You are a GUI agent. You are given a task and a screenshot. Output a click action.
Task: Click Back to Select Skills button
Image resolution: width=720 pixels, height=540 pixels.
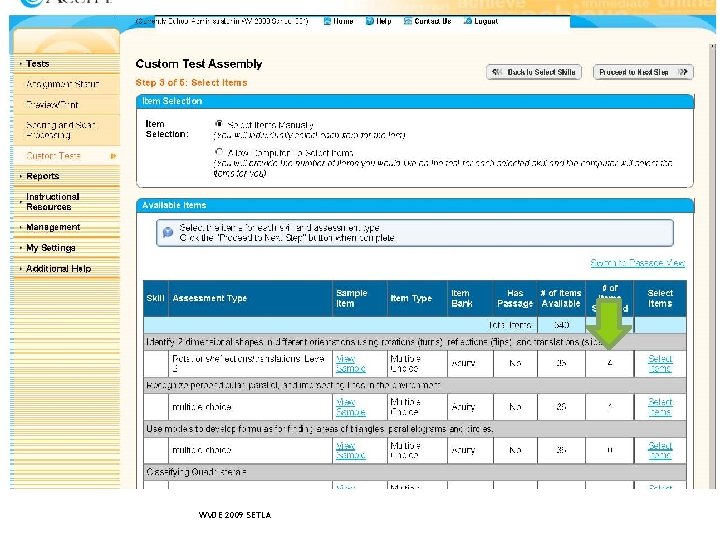point(534,72)
